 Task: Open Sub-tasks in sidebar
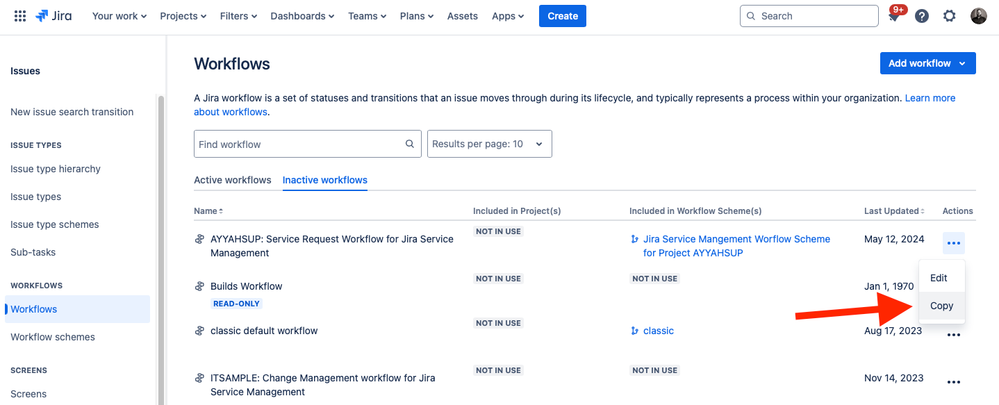pyautogui.click(x=33, y=252)
